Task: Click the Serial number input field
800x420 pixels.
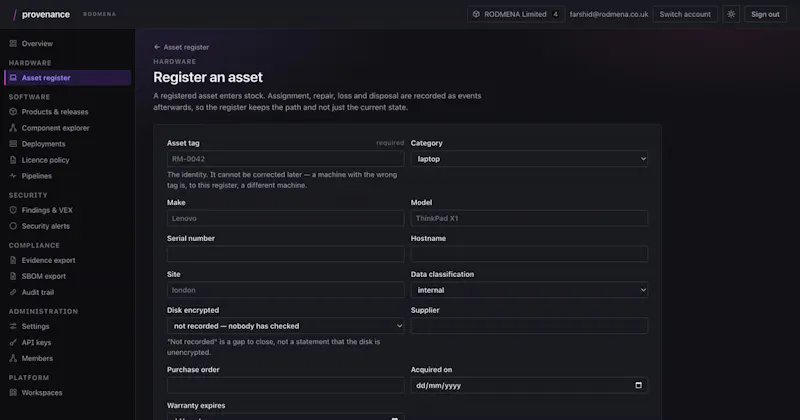Action: (285, 254)
